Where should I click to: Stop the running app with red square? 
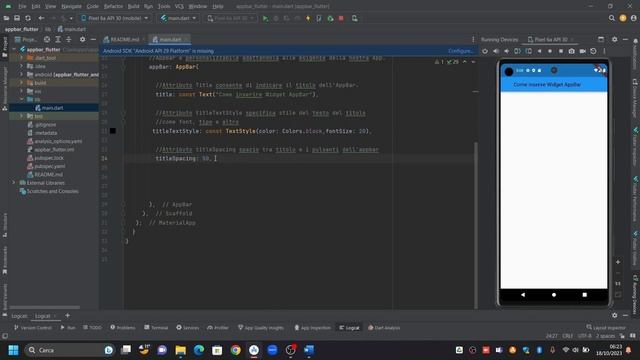click(x=341, y=18)
